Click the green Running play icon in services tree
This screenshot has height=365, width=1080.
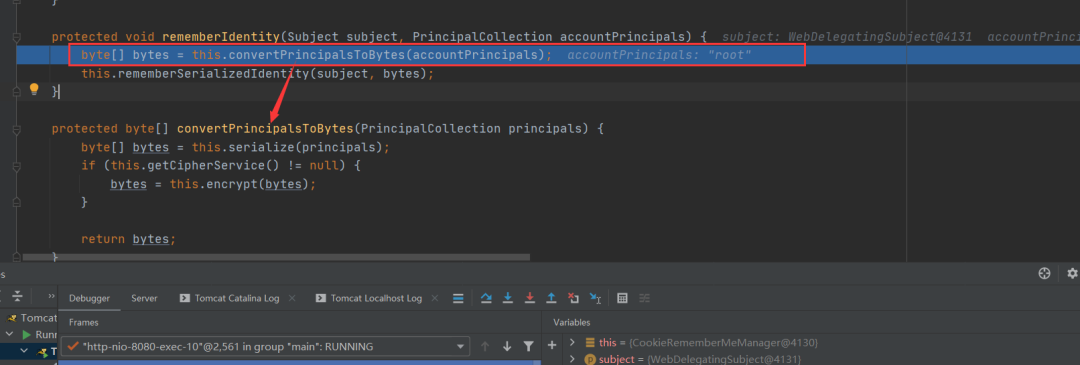pyautogui.click(x=27, y=335)
